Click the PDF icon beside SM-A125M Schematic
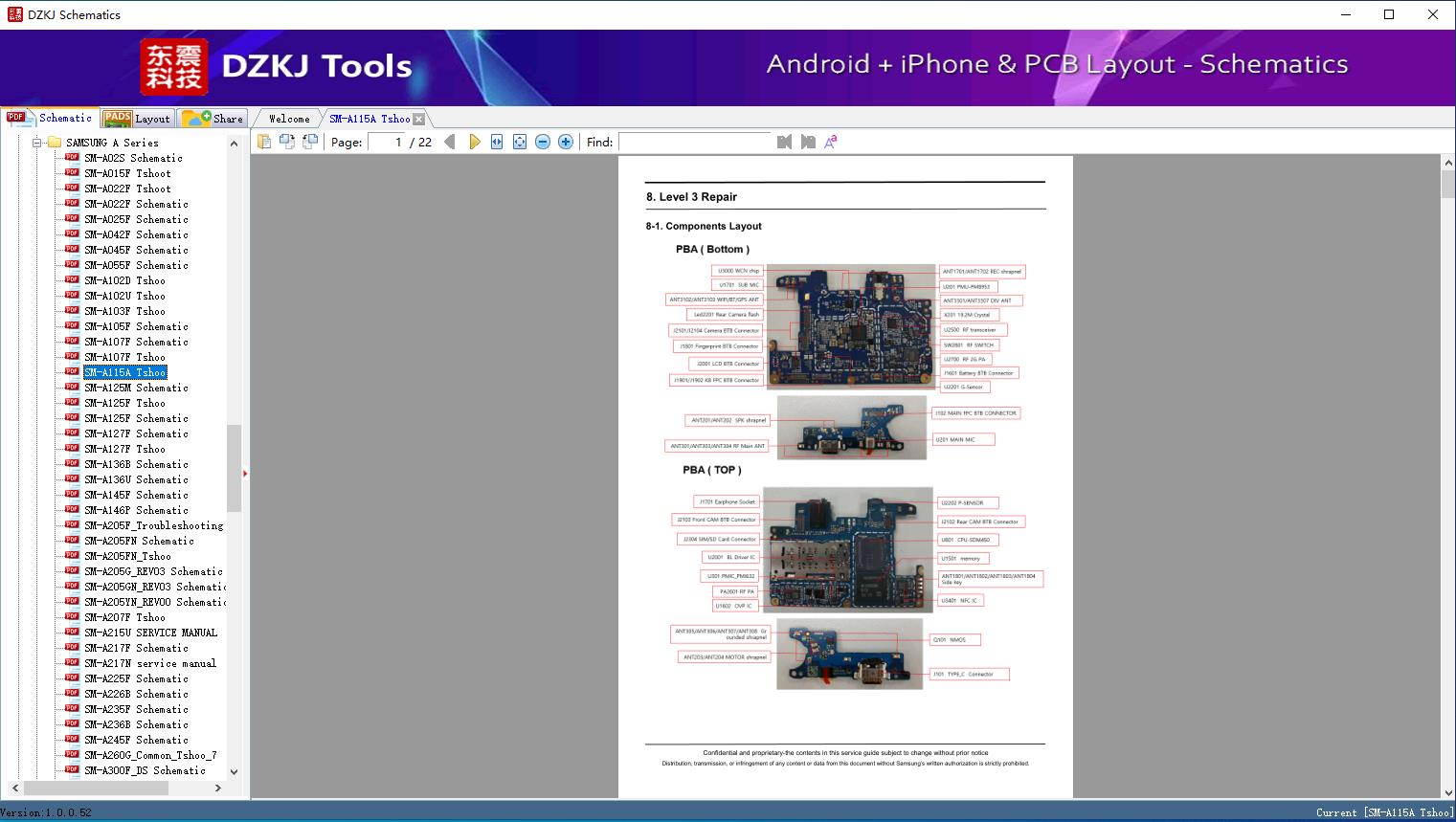This screenshot has height=822, width=1456. coord(72,388)
